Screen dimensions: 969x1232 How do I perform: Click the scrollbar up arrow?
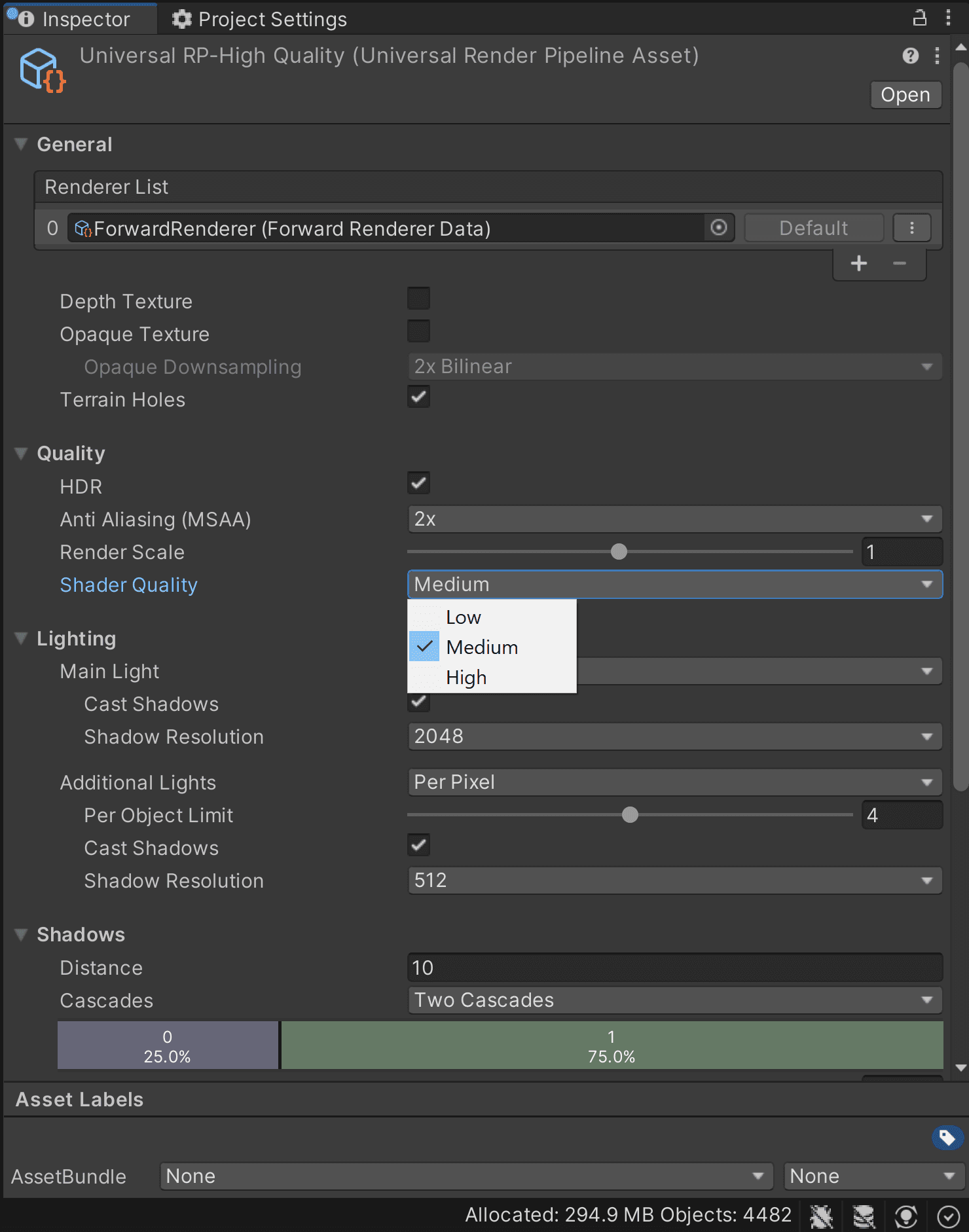click(960, 47)
